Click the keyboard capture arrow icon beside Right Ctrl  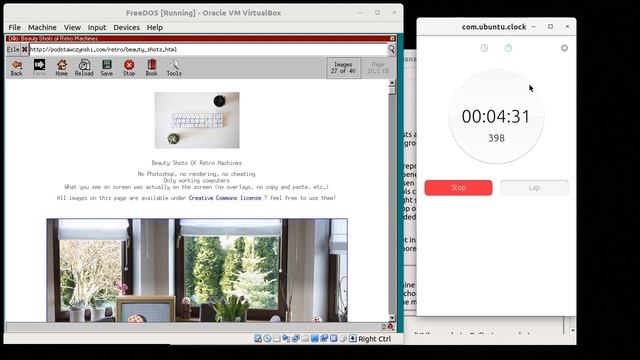point(353,339)
